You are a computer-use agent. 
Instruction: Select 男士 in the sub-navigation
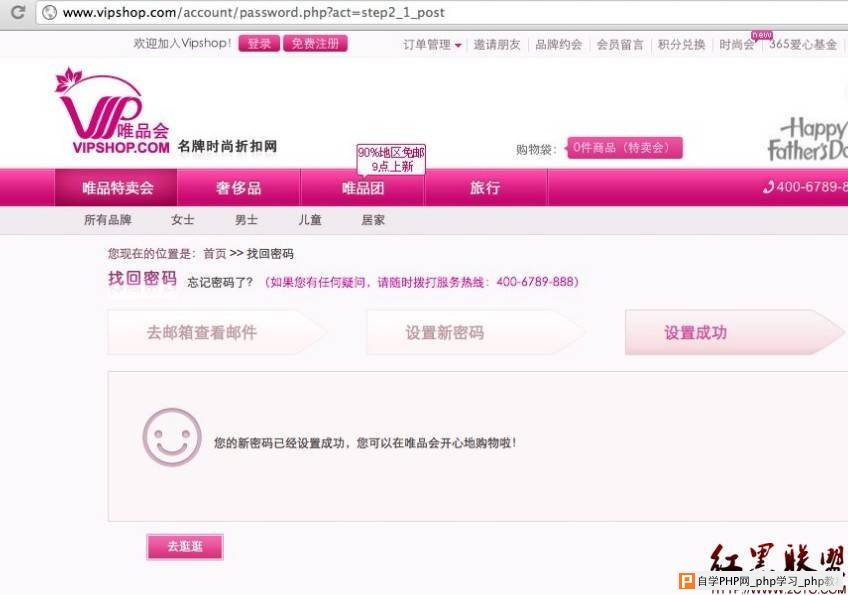pyautogui.click(x=246, y=220)
